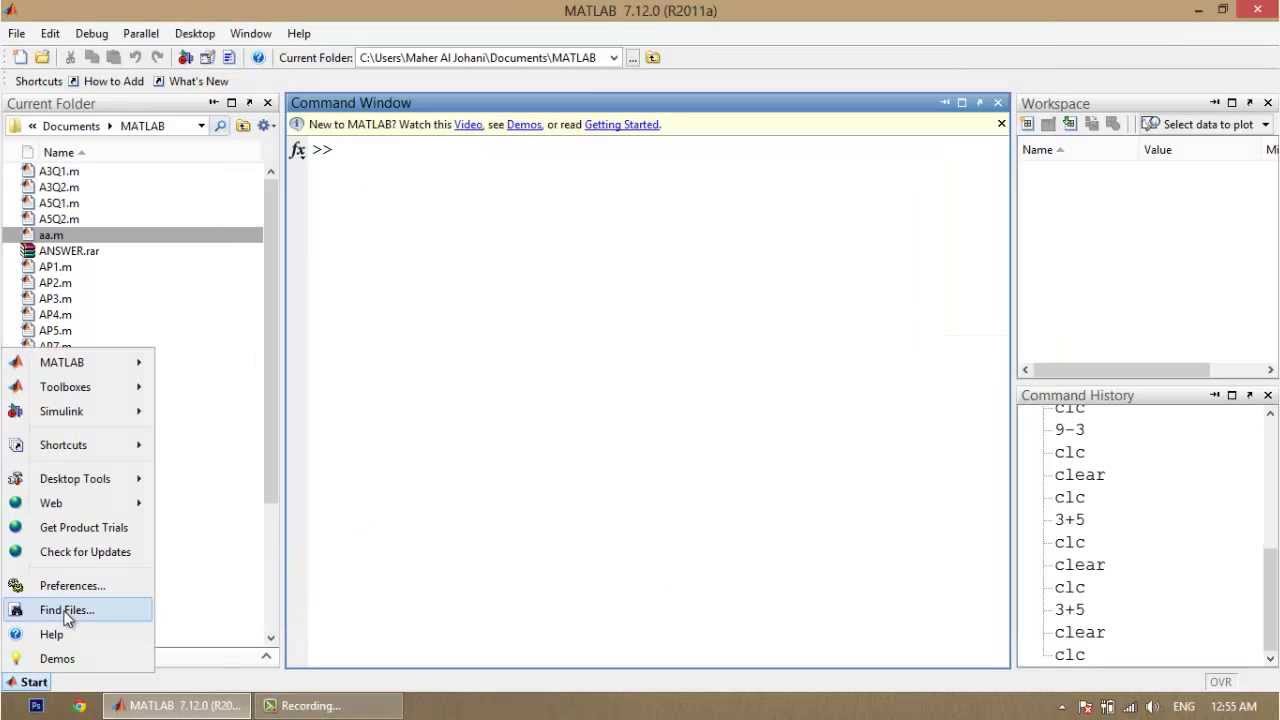Minimize the Current Folder panel
This screenshot has width=1280, height=720.
[x=214, y=103]
